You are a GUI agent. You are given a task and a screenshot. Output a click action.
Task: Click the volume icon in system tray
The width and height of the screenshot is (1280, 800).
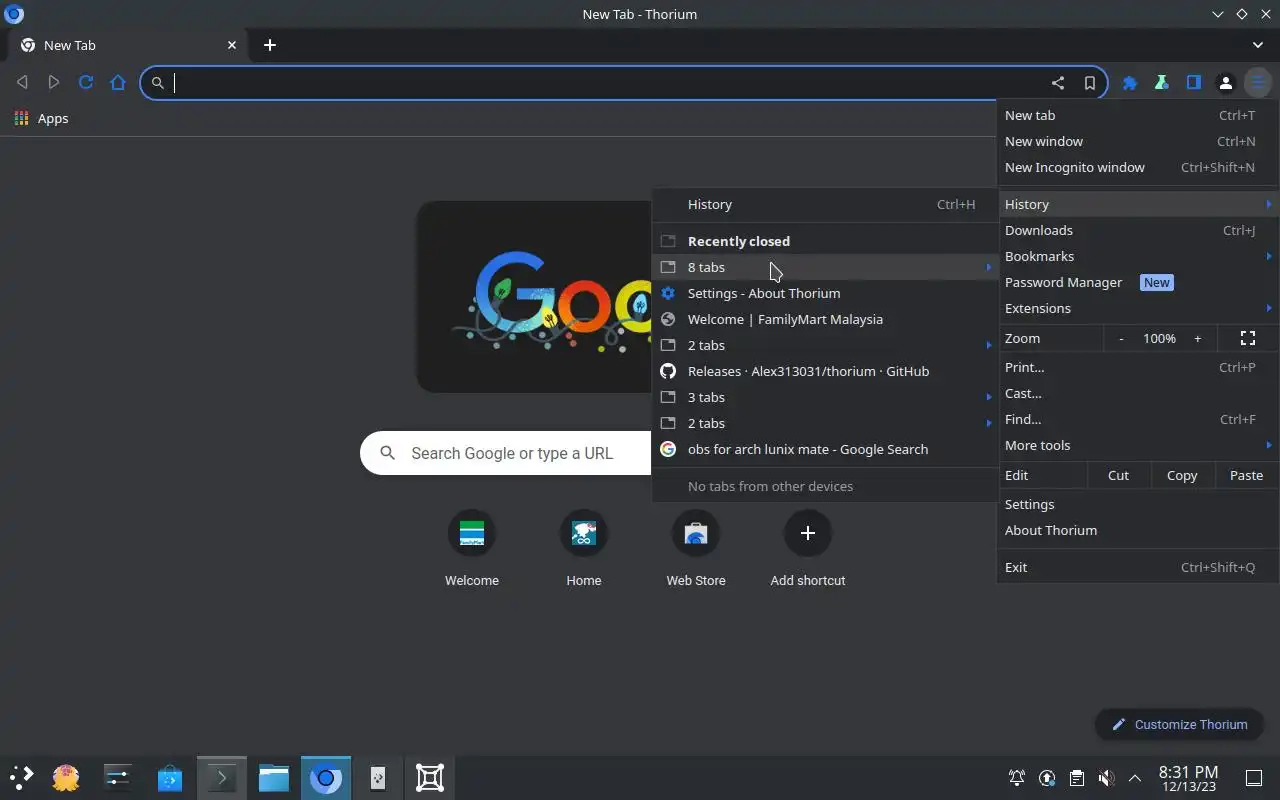coord(1106,778)
